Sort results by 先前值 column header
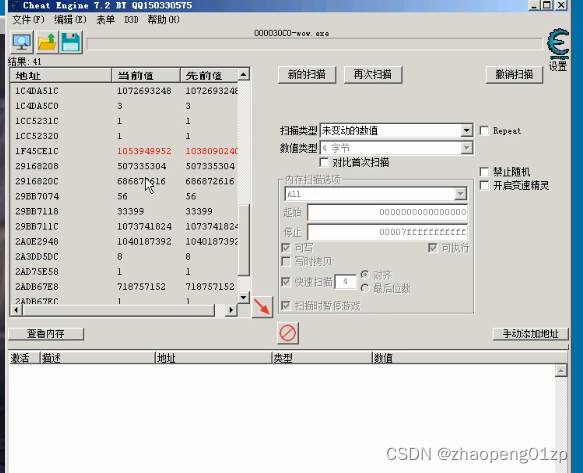The image size is (583, 473). click(209, 75)
